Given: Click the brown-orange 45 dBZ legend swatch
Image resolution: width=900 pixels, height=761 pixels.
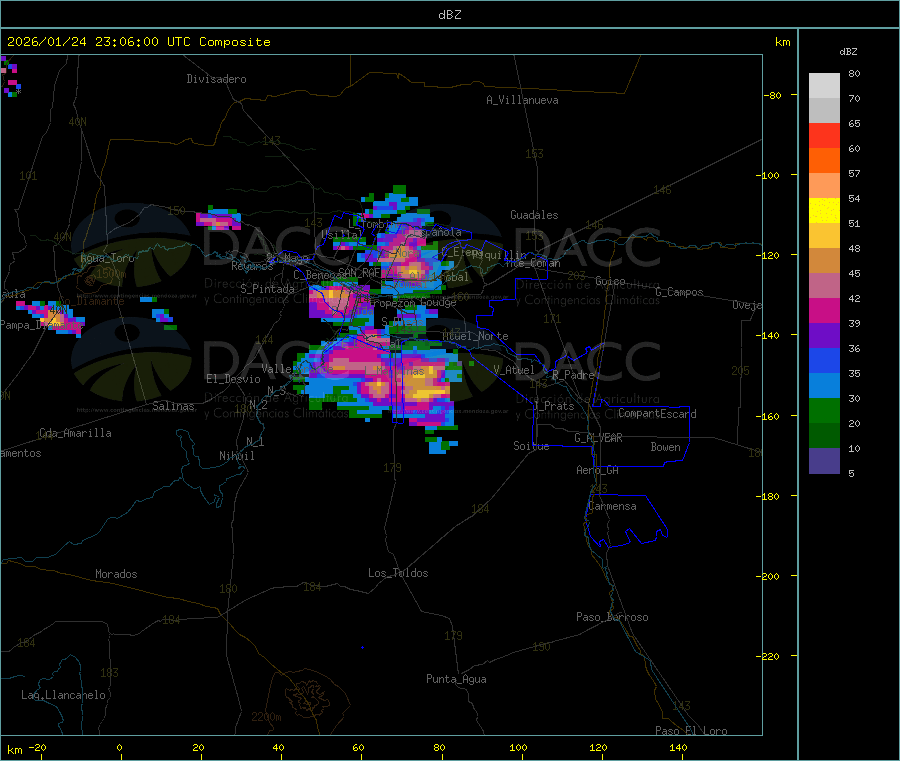Looking at the screenshot, I should pyautogui.click(x=824, y=261).
